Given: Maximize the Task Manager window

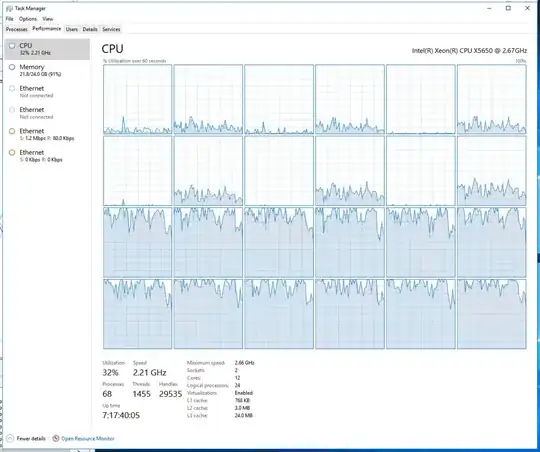Looking at the screenshot, I should pos(508,8).
